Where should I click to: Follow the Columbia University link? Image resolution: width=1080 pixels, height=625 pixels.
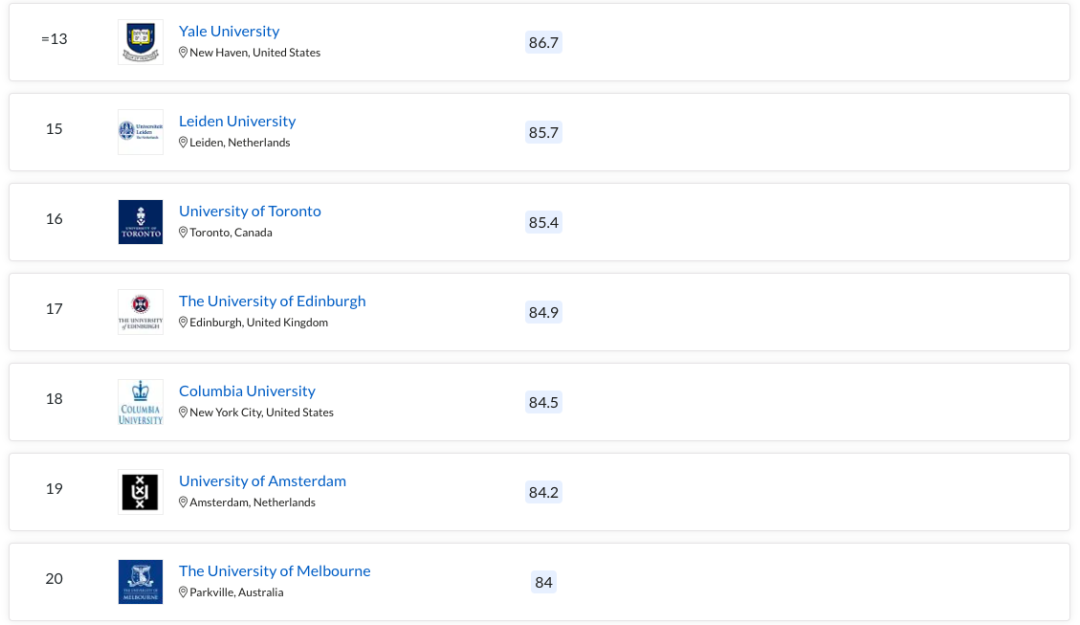click(x=247, y=391)
